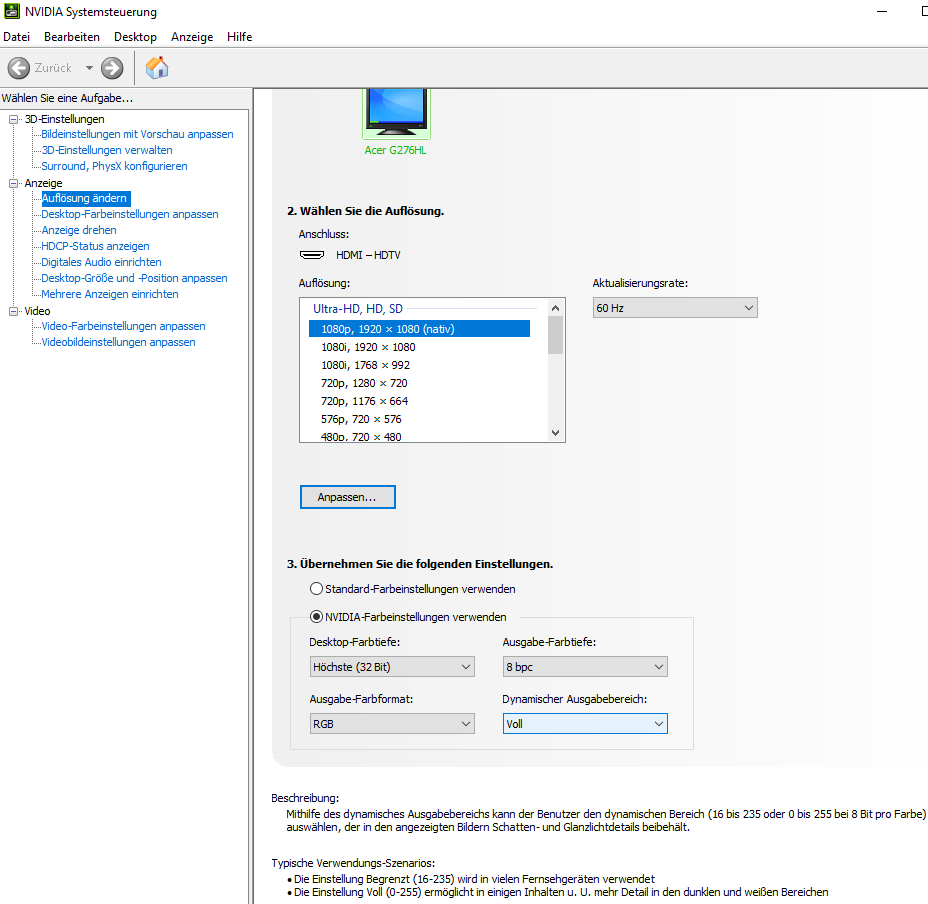Open Anzeige drehen
Viewport: 928px width, 904px height.
click(x=79, y=230)
